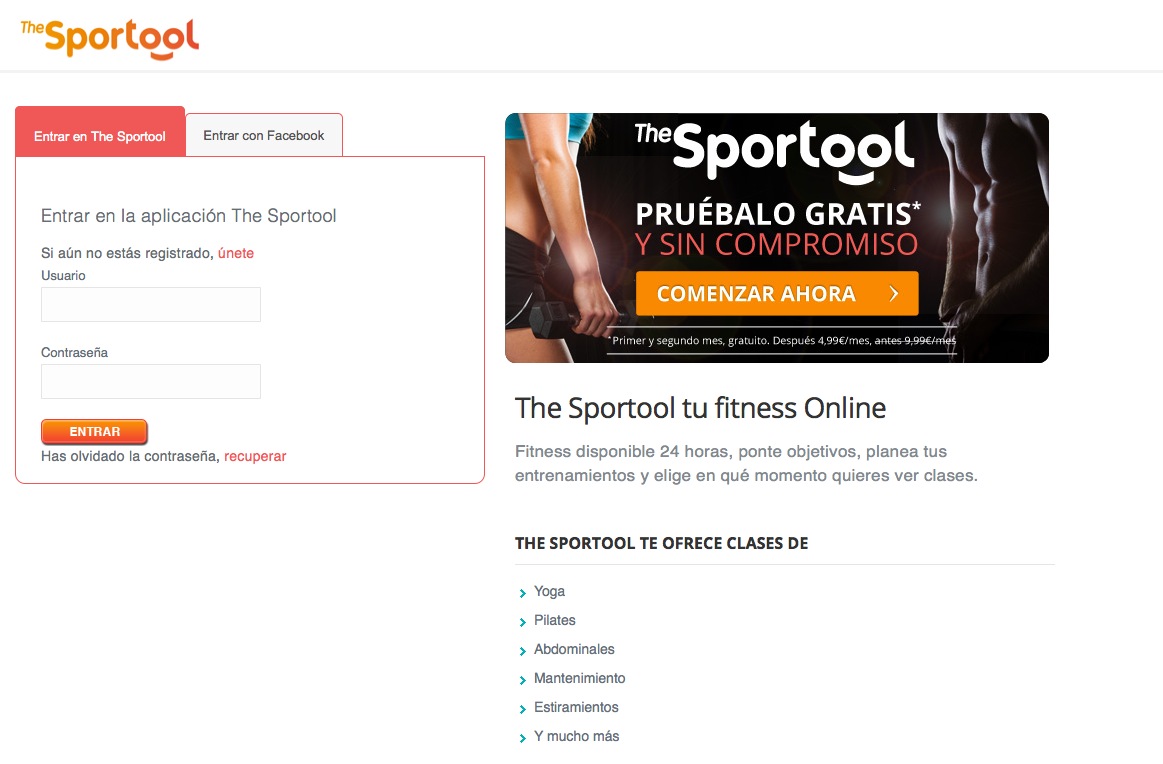Click arrow on Comenzar Ahora banner button
This screenshot has height=764, width=1163.
click(x=894, y=294)
